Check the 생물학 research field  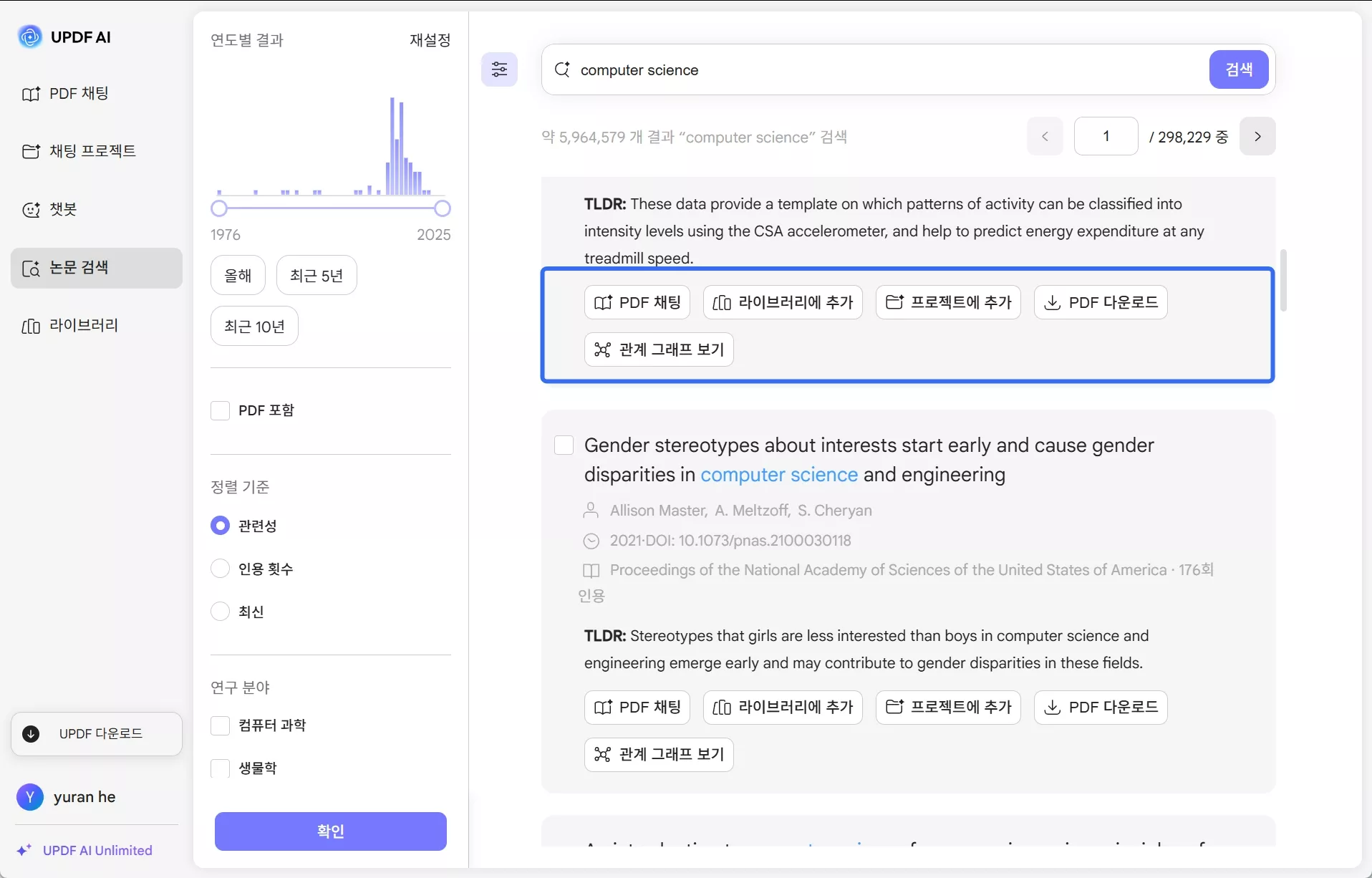220,768
